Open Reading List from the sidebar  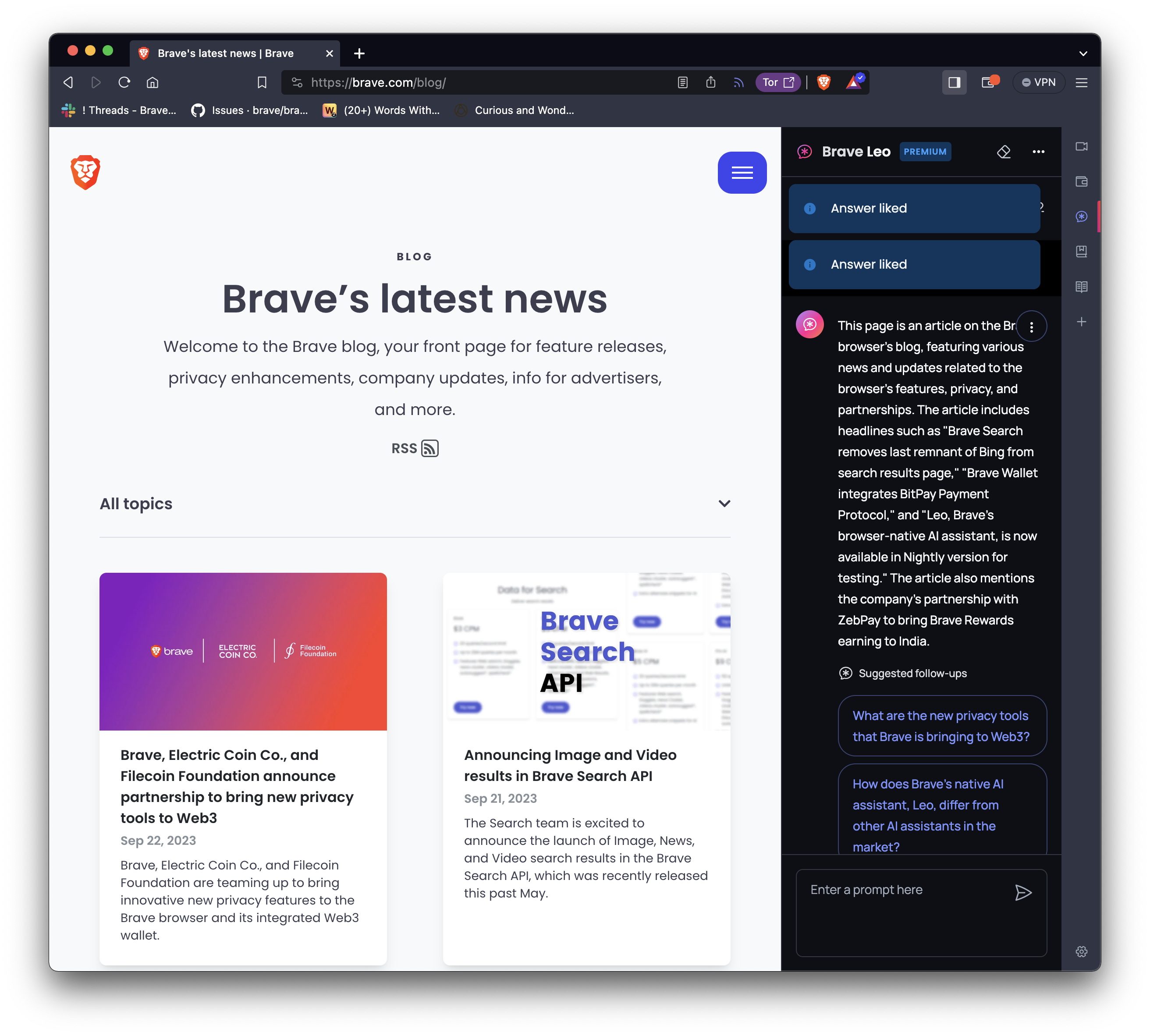[x=1081, y=286]
